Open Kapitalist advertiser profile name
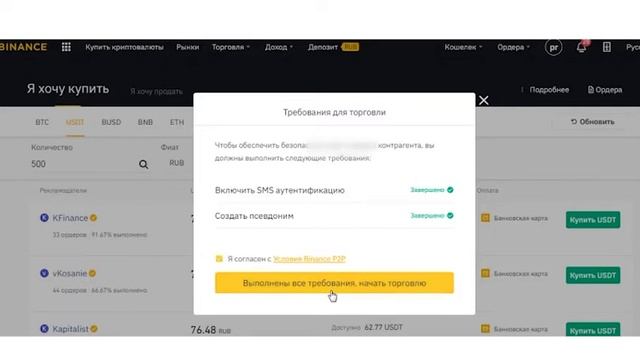 (x=70, y=329)
